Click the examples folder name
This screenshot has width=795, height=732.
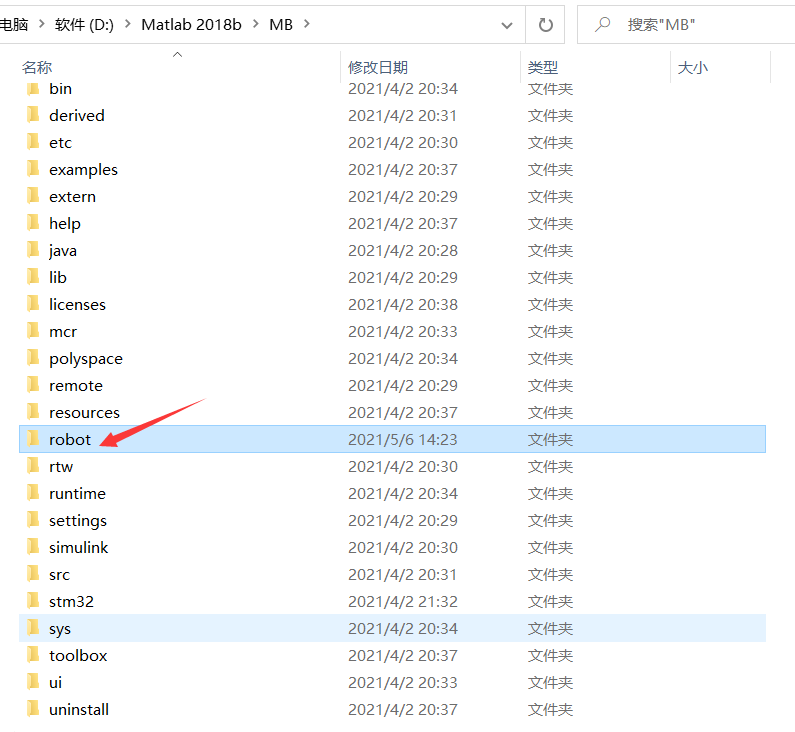click(x=83, y=170)
